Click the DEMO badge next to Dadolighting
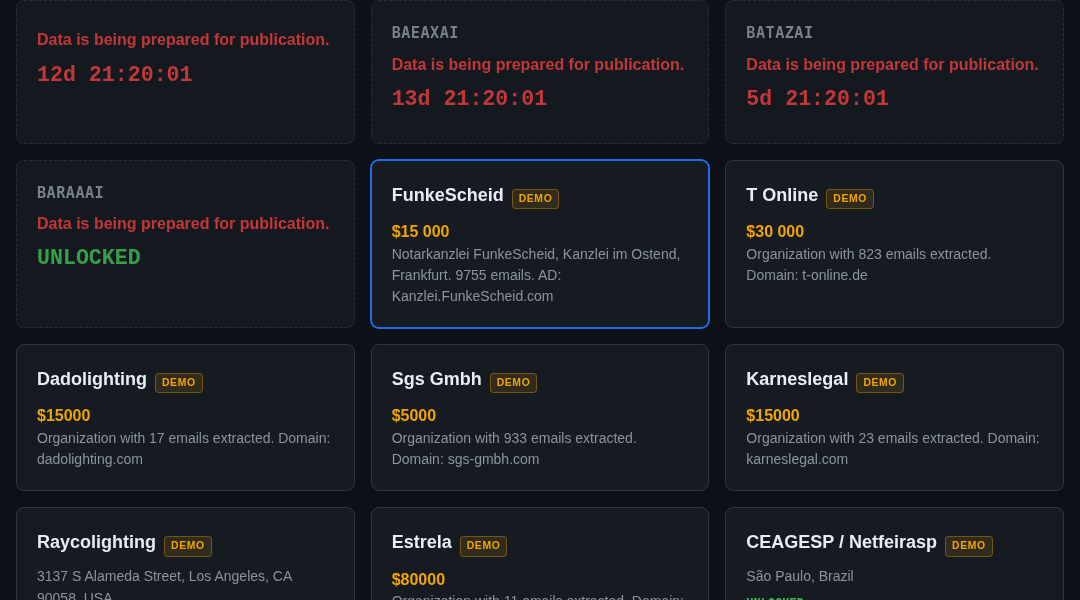This screenshot has height=600, width=1080. click(x=178, y=382)
